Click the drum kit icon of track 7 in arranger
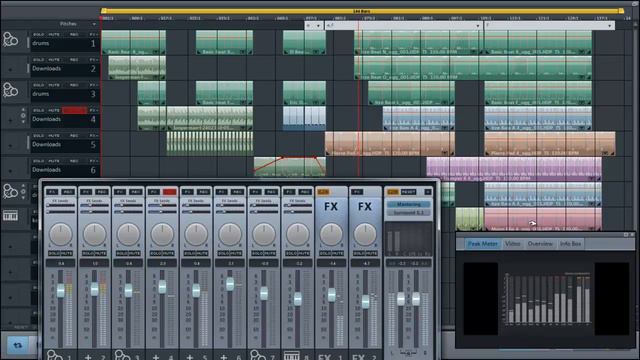The width and height of the screenshot is (640, 360). [10, 191]
